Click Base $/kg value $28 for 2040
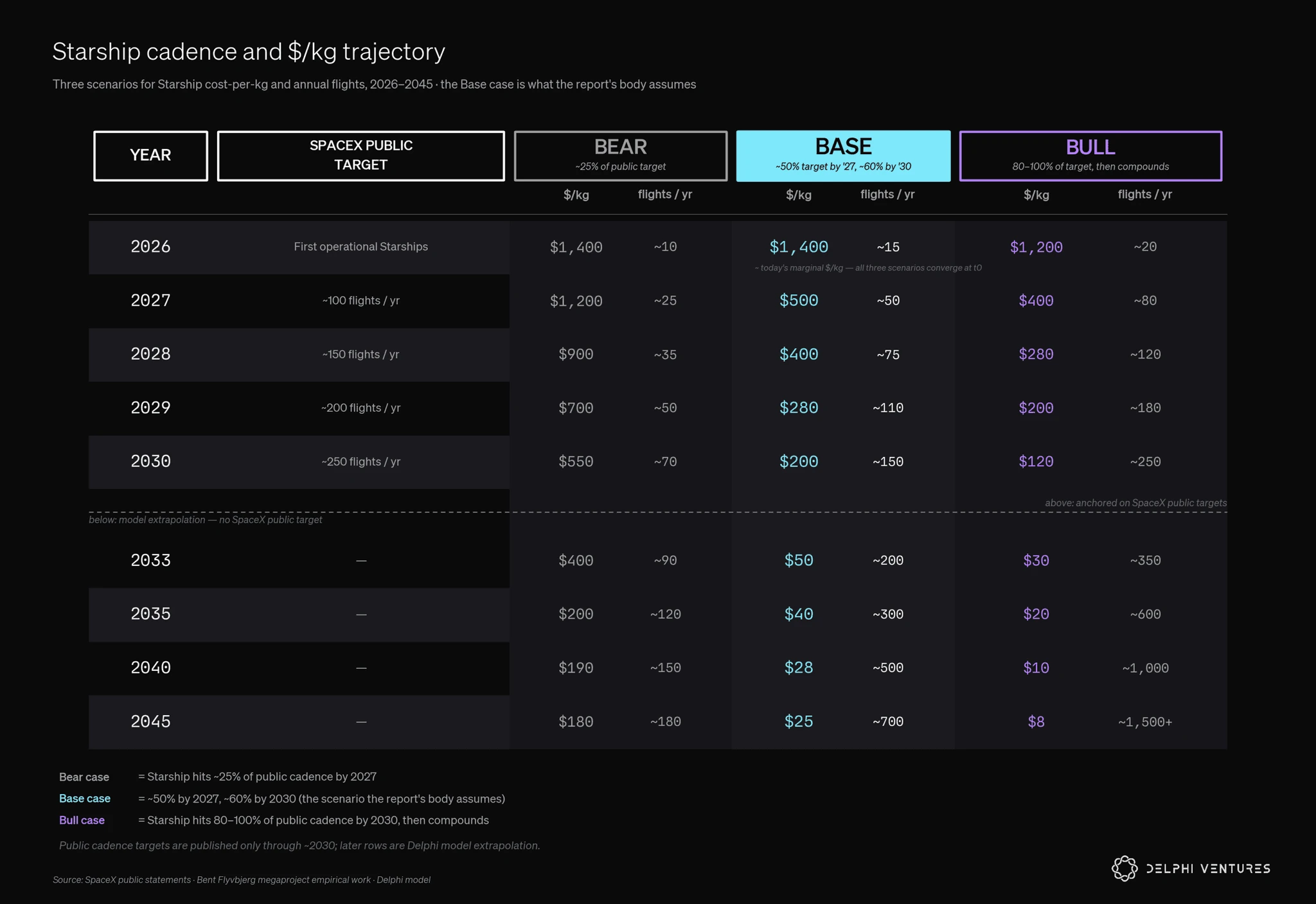Screen dimensions: 1316x904 coord(799,668)
